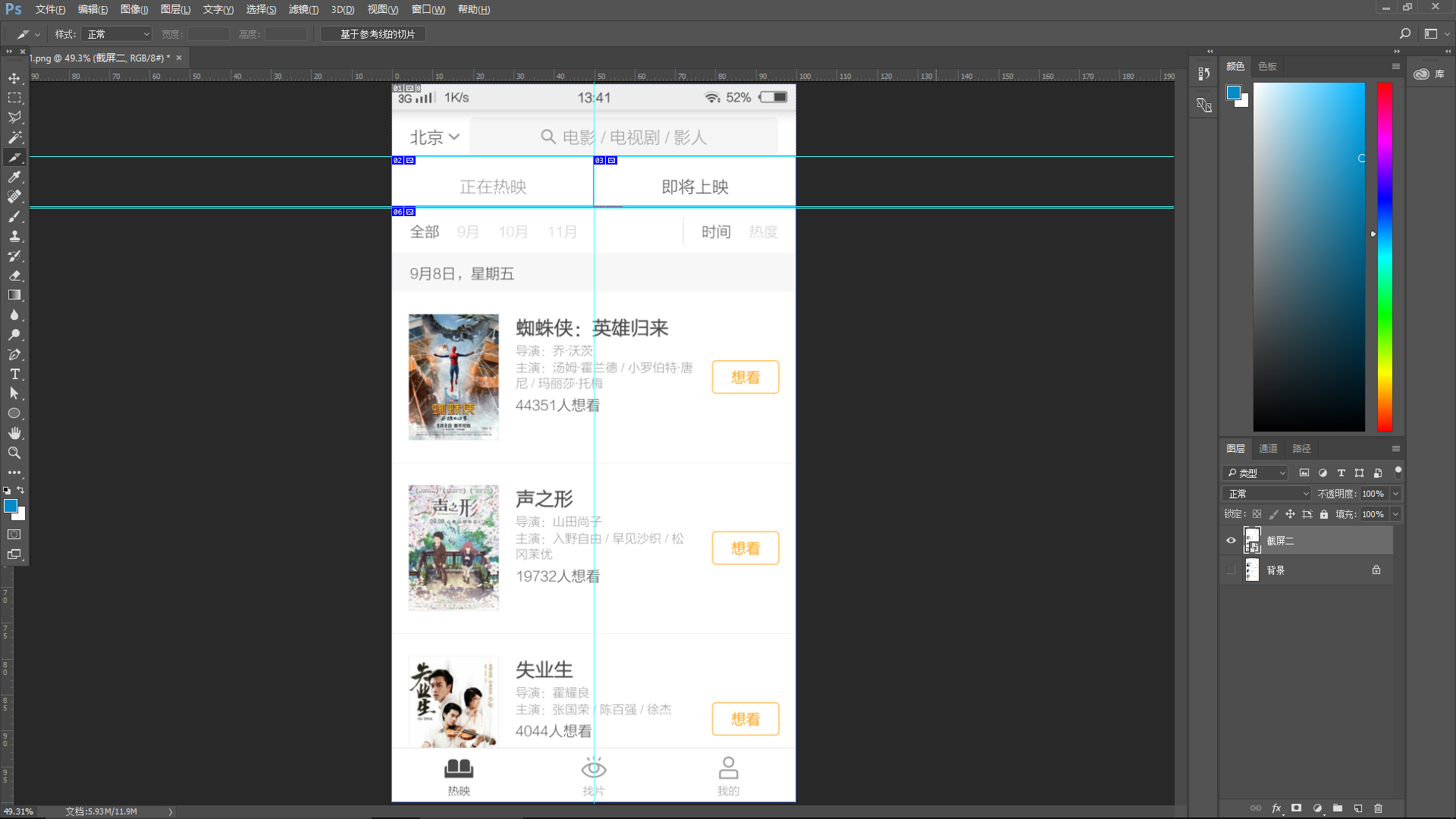This screenshot has width=1456, height=819.
Task: Select the Clone Stamp tool
Action: (14, 236)
